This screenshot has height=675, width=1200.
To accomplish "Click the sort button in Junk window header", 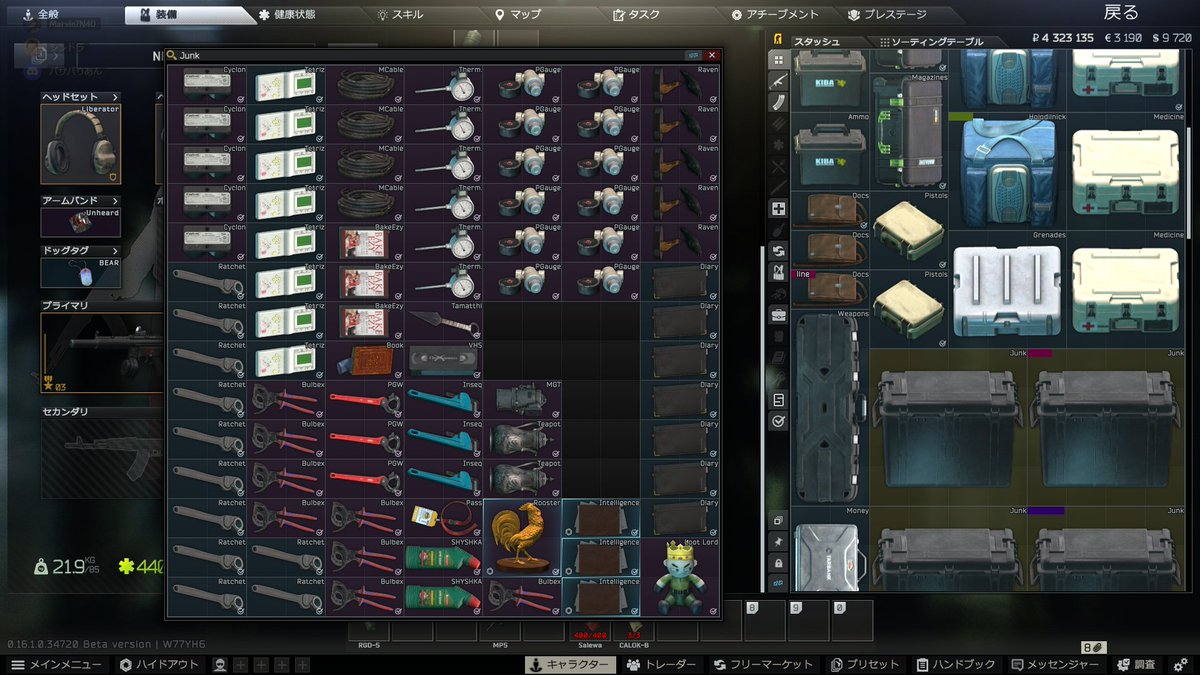I will pos(693,56).
